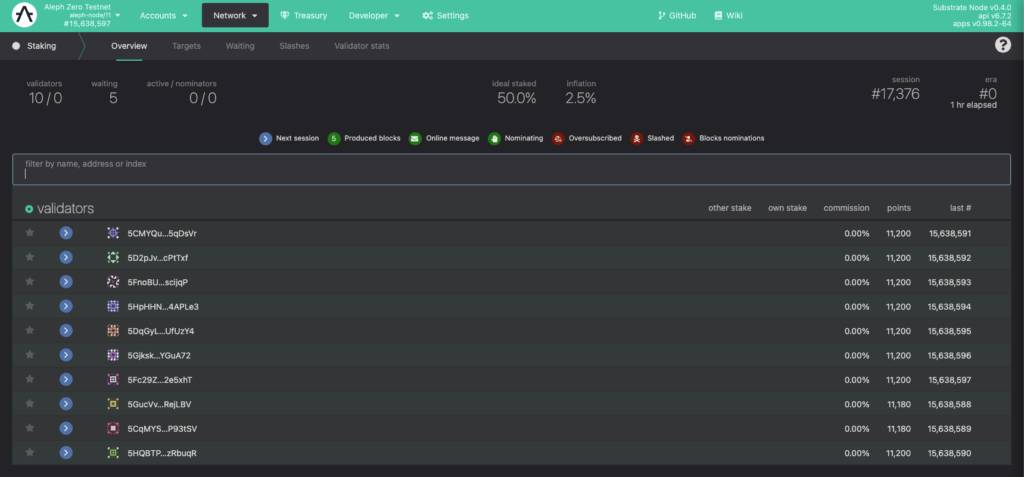Click identicon of 5FnoBU...scijqP

[x=113, y=282]
